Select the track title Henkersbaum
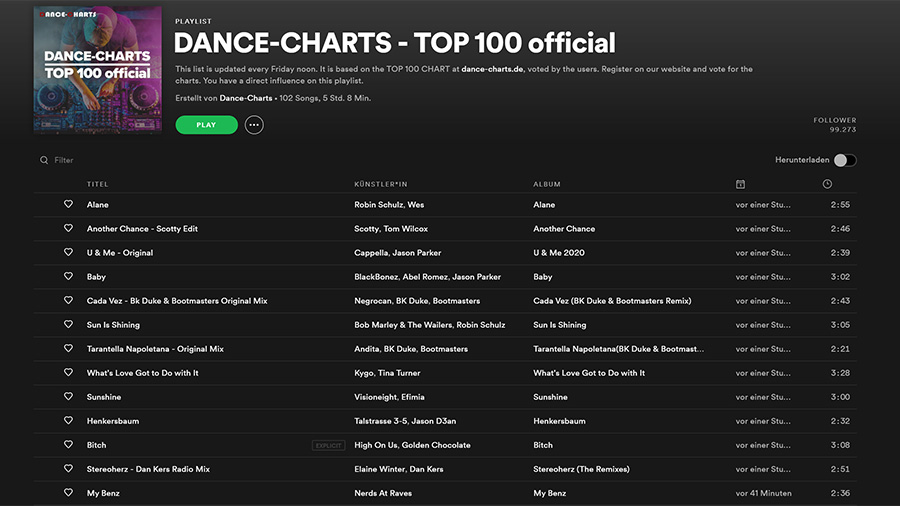900x506 pixels. coord(113,421)
